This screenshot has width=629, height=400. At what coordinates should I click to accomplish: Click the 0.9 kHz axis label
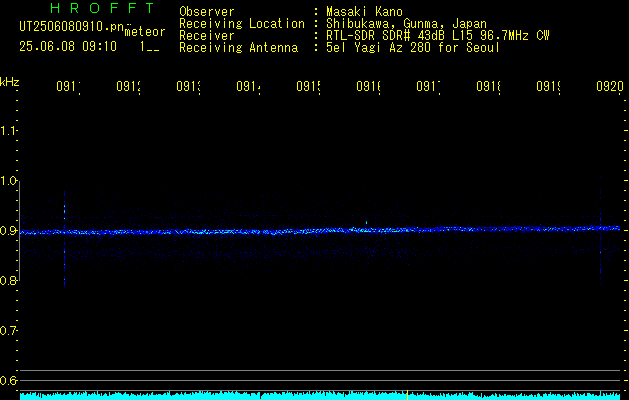(x=8, y=231)
